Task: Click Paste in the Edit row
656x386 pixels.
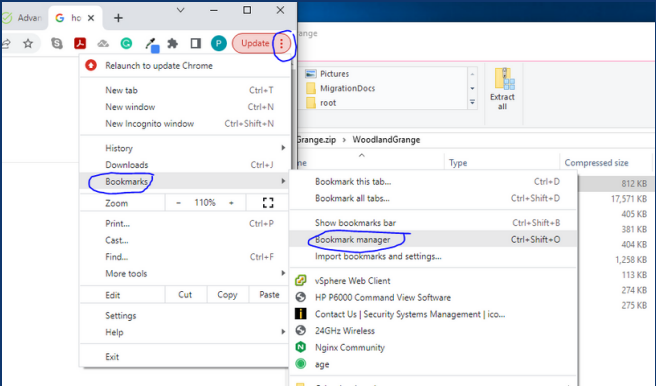Action: (269, 295)
